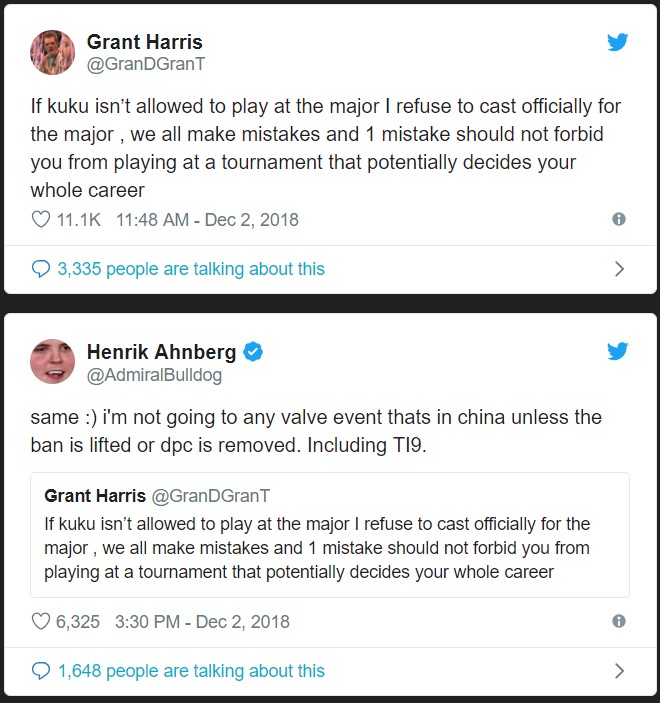Screen dimensions: 660x703
Task: Click "3,335 people are talking about this"
Action: pyautogui.click(x=191, y=268)
